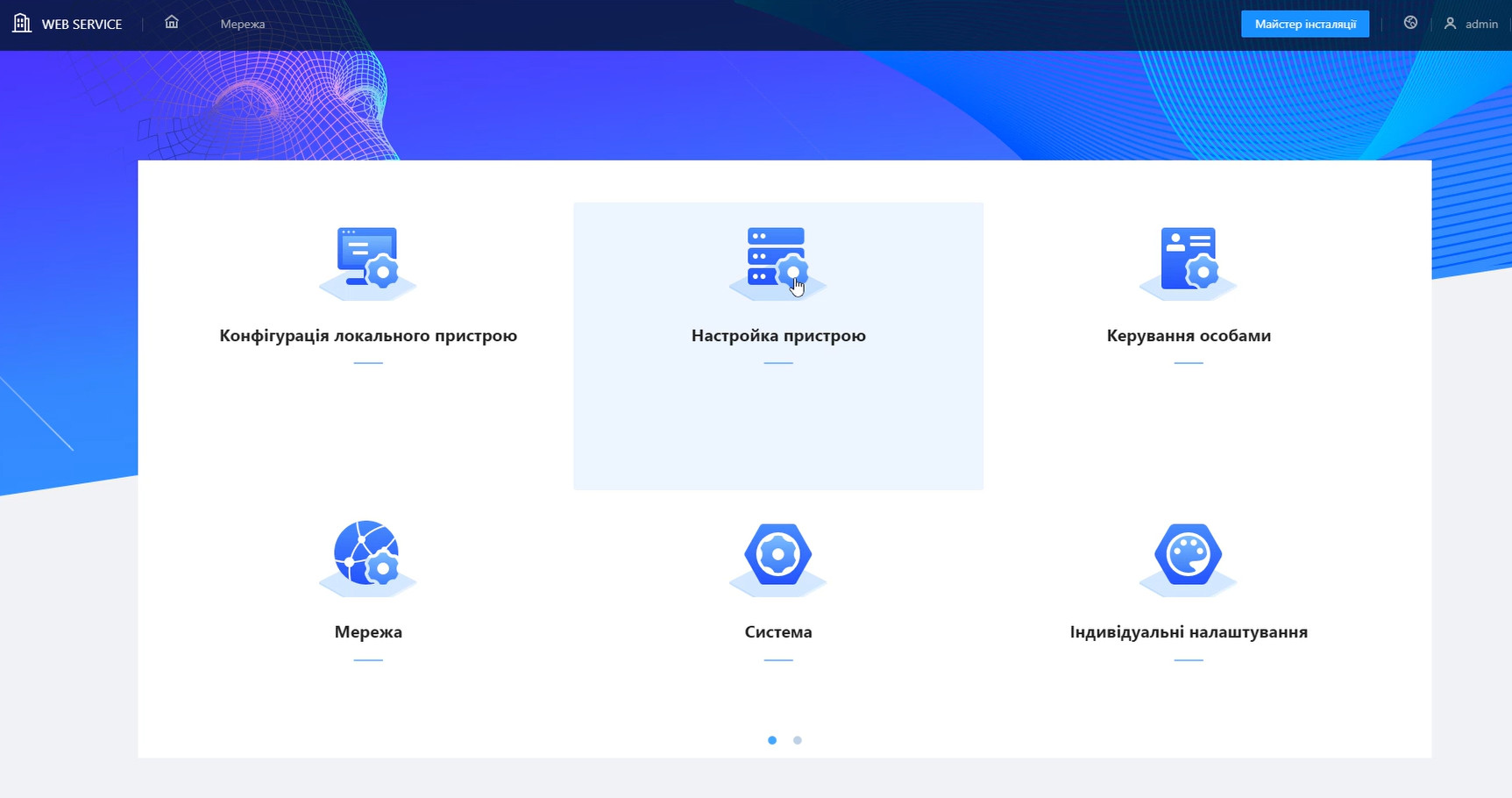
Task: Click the Майстер інсталяції button
Action: coord(1304,24)
